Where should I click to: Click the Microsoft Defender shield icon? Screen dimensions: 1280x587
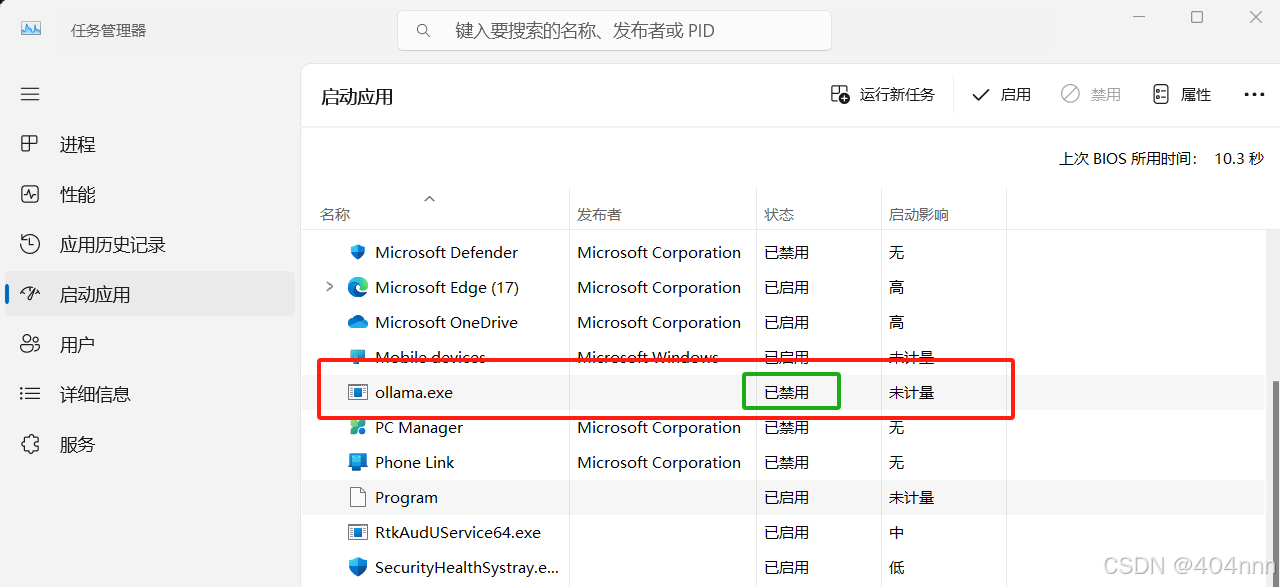(x=357, y=252)
